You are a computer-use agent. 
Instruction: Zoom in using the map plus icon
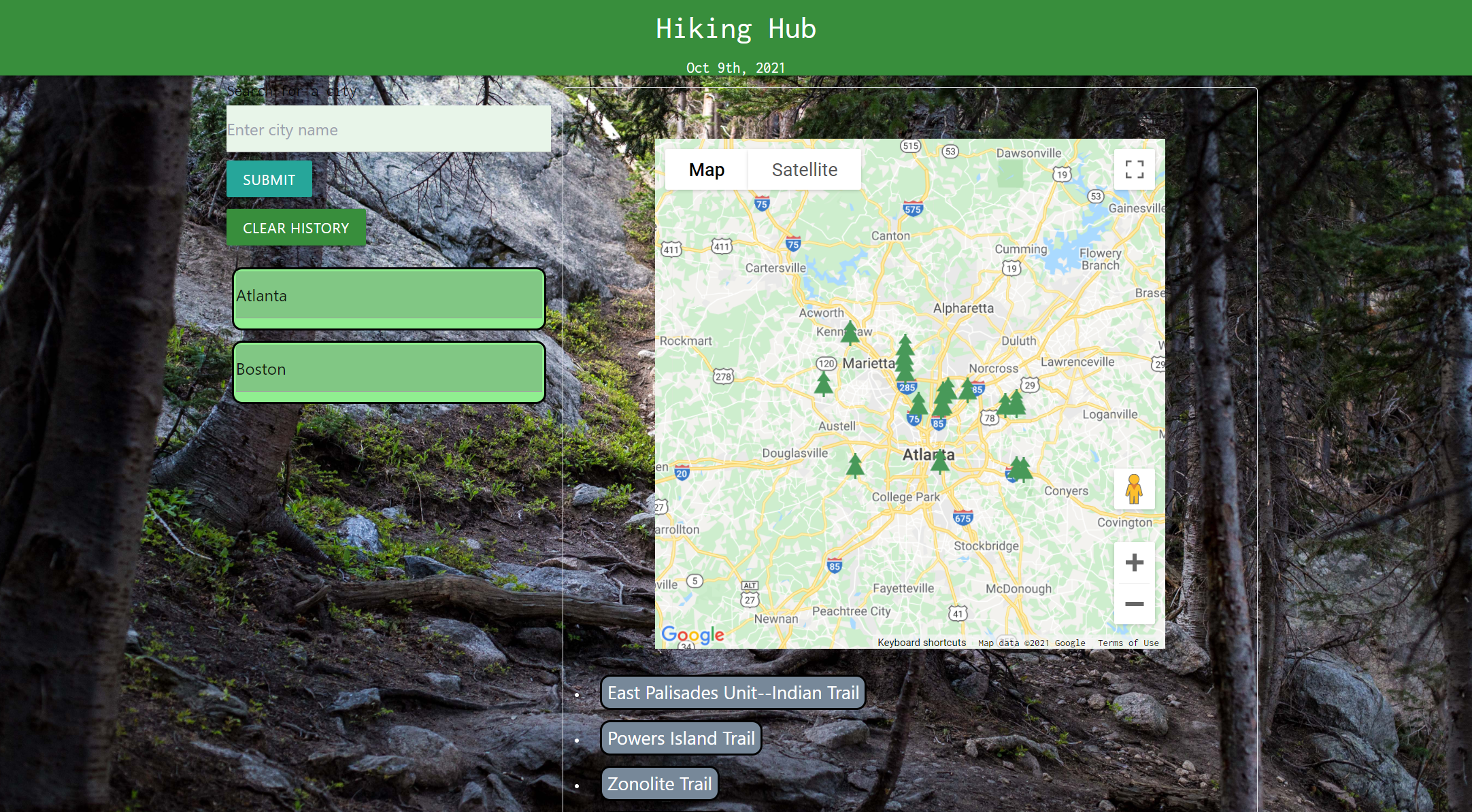(1133, 562)
